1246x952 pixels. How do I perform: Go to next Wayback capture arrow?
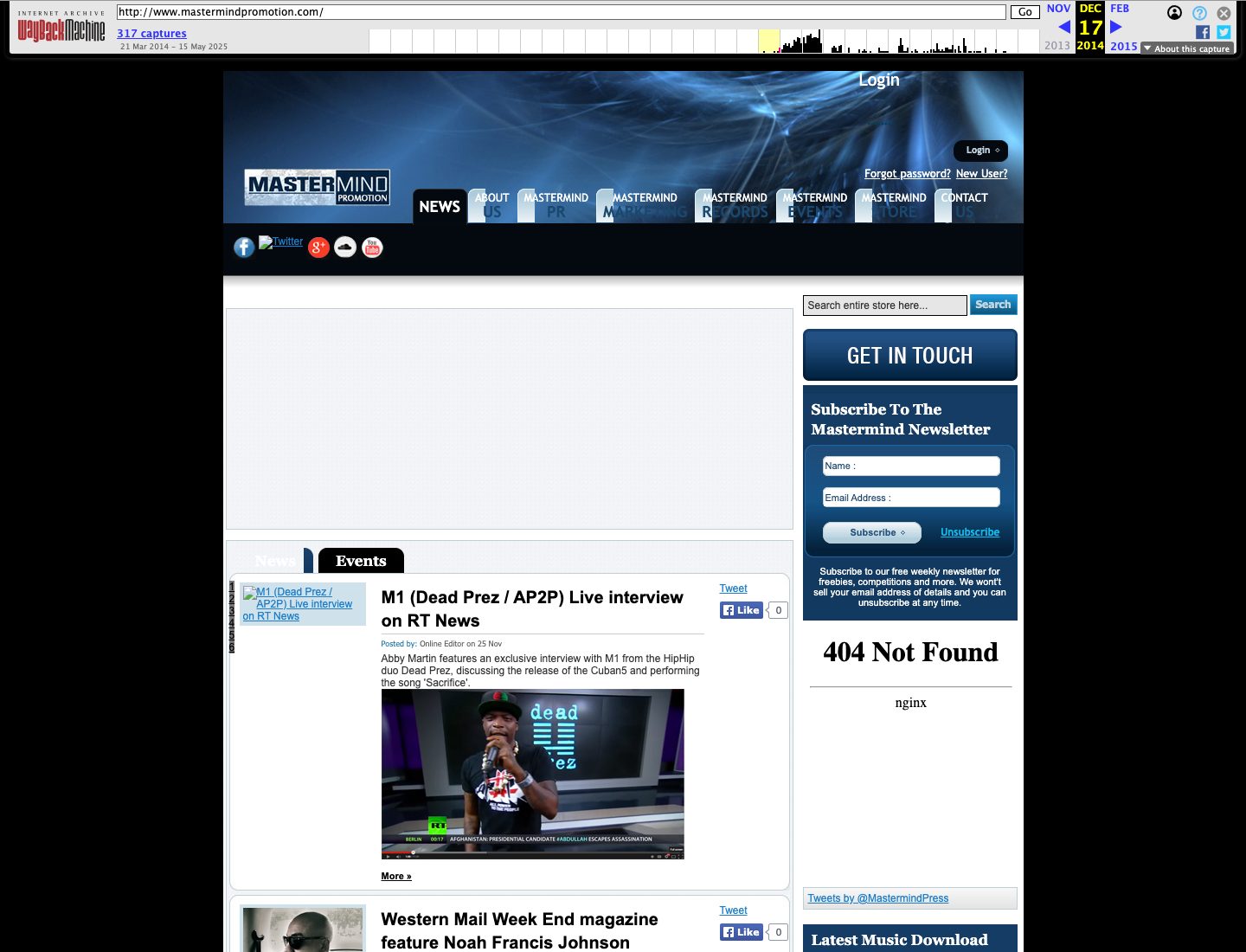(x=1116, y=27)
